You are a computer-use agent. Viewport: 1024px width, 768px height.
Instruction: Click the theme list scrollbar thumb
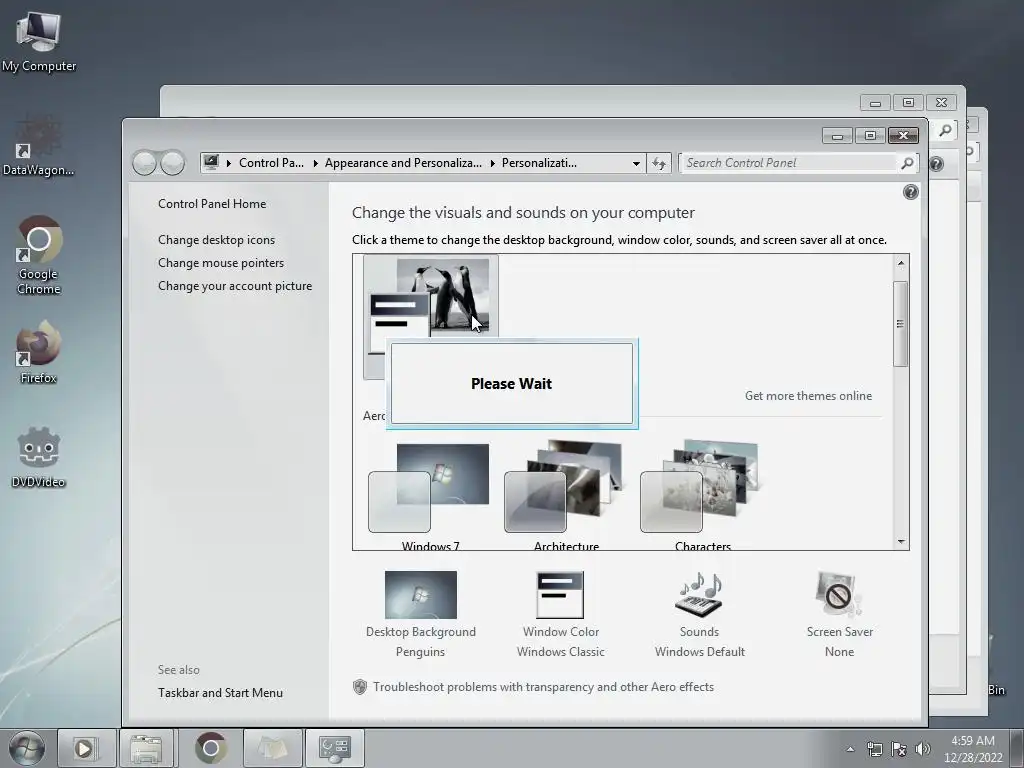coord(901,324)
